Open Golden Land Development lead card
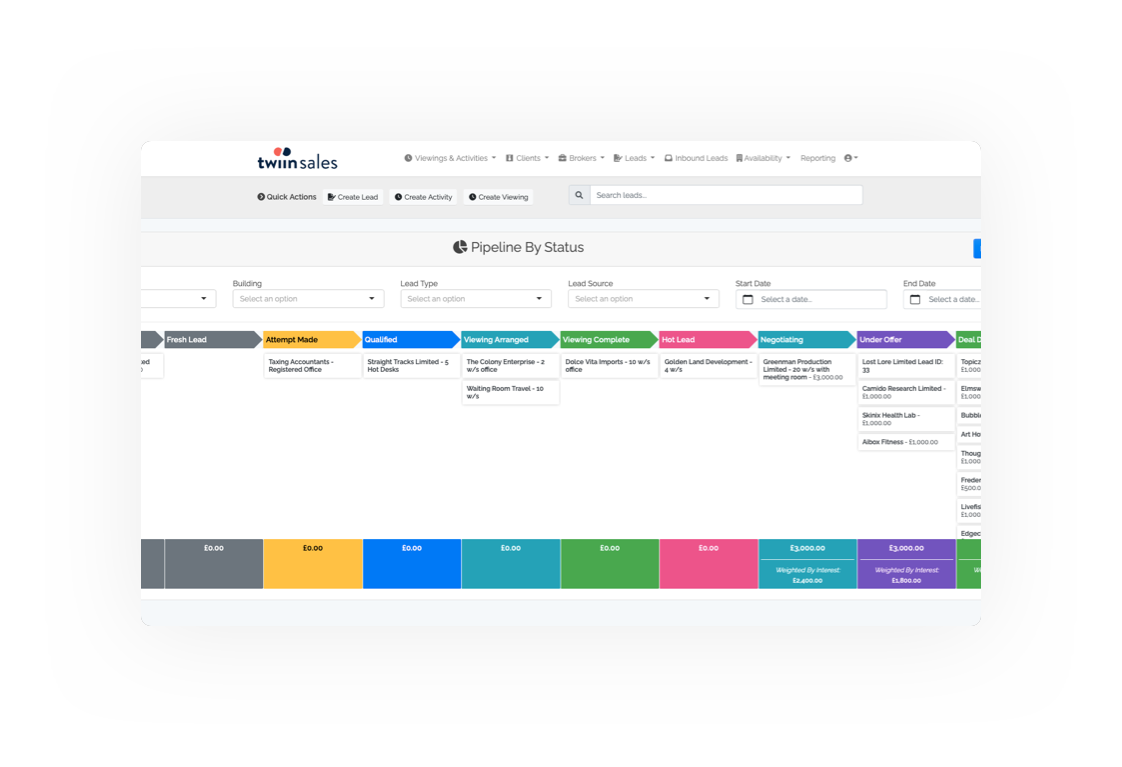The height and width of the screenshot is (767, 1122). [x=708, y=366]
